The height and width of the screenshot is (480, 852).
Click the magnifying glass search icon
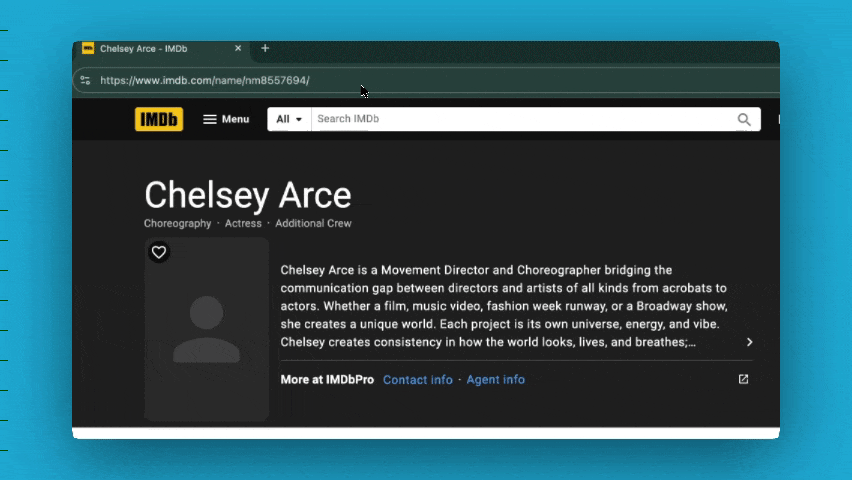click(744, 119)
